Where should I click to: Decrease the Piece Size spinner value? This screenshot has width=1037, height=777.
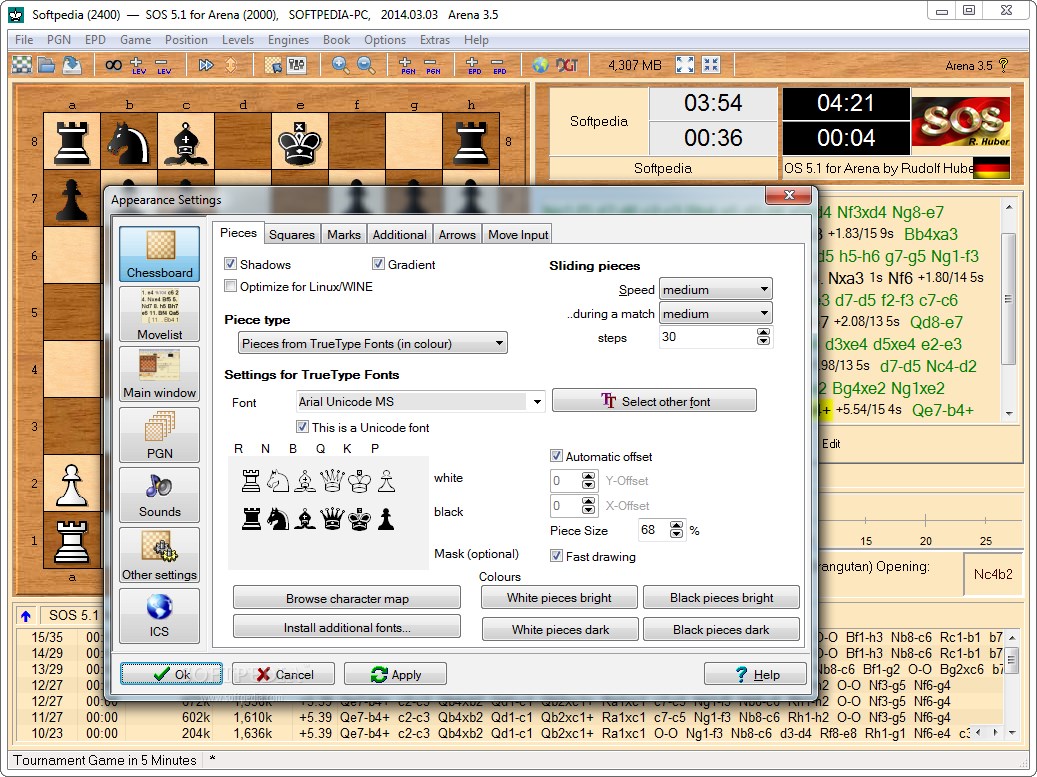(x=676, y=534)
